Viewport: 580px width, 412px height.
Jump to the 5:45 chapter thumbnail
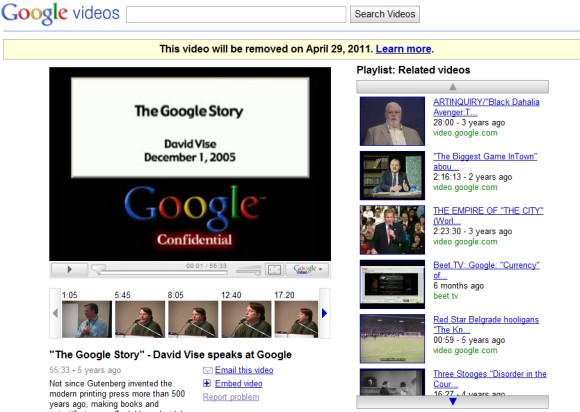pos(140,319)
